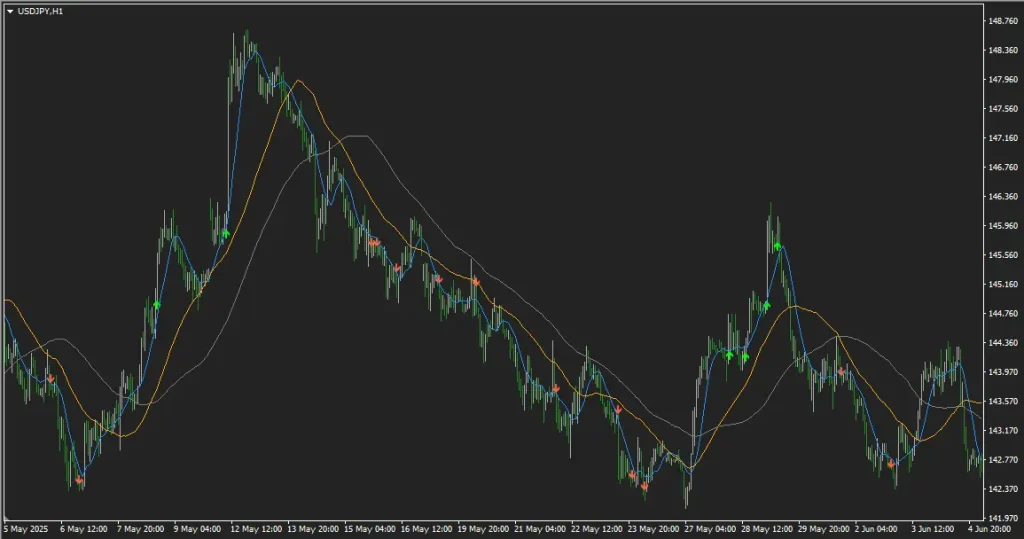Click the first red arrow near 5 May 2025
Image resolution: width=1024 pixels, height=539 pixels.
click(50, 378)
